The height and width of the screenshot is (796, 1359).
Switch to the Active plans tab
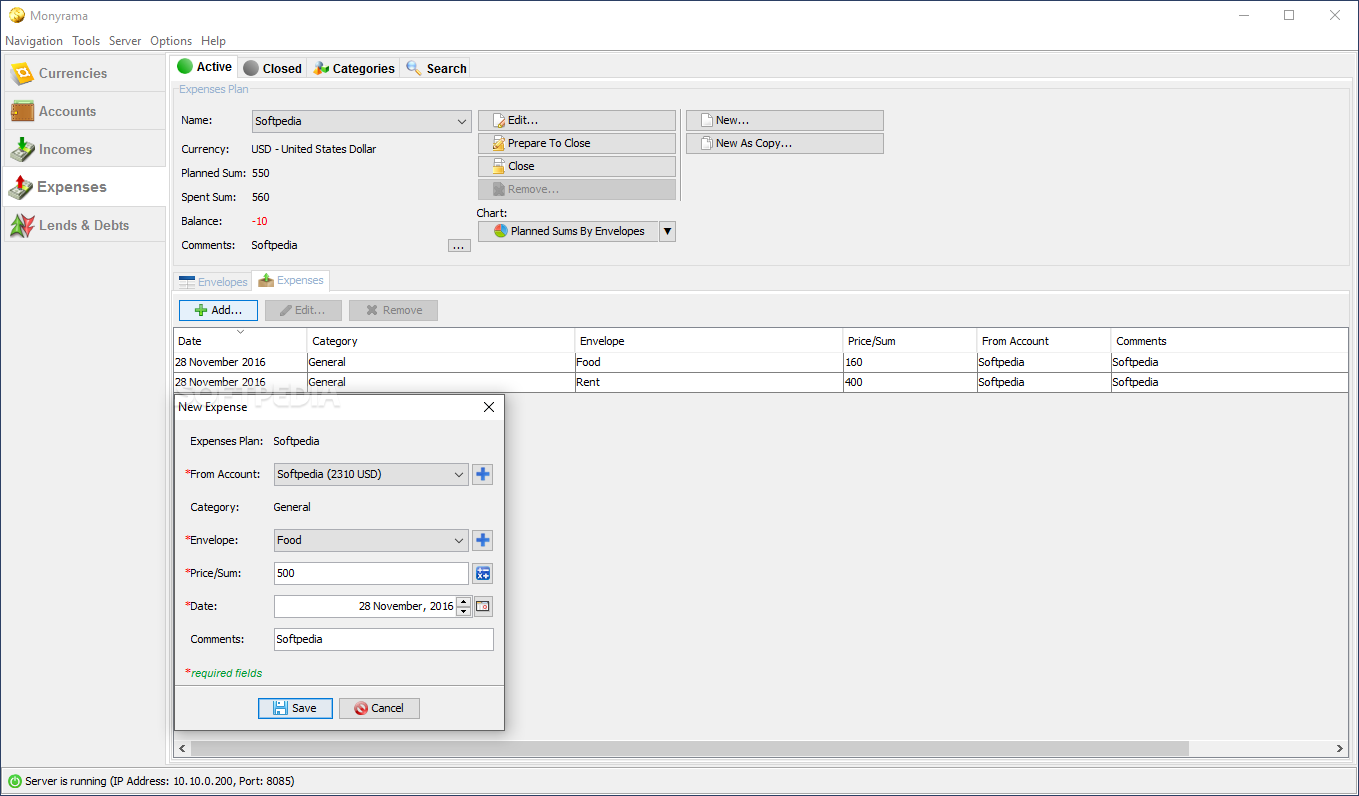[x=205, y=67]
